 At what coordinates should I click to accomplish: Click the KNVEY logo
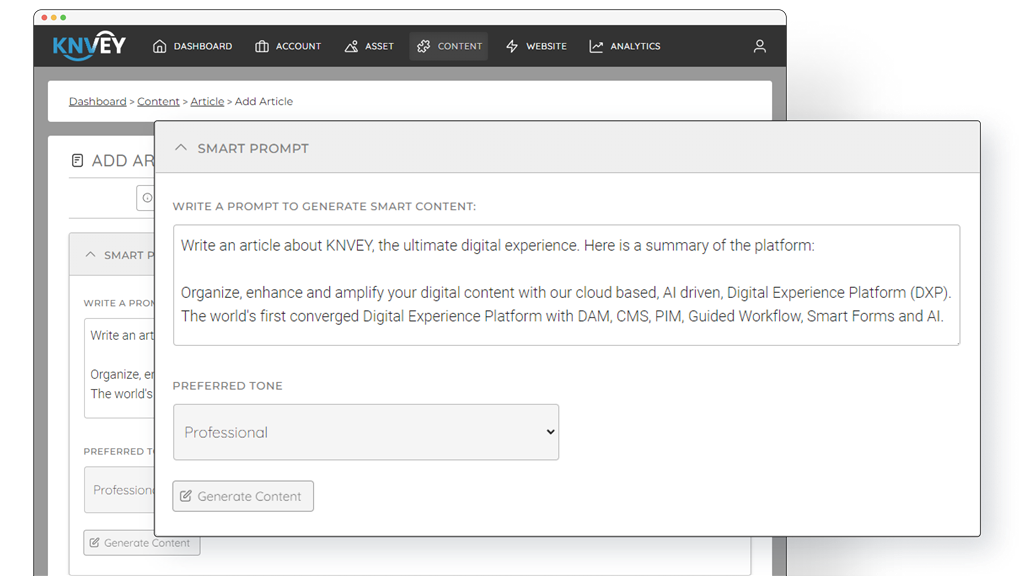[x=89, y=45]
